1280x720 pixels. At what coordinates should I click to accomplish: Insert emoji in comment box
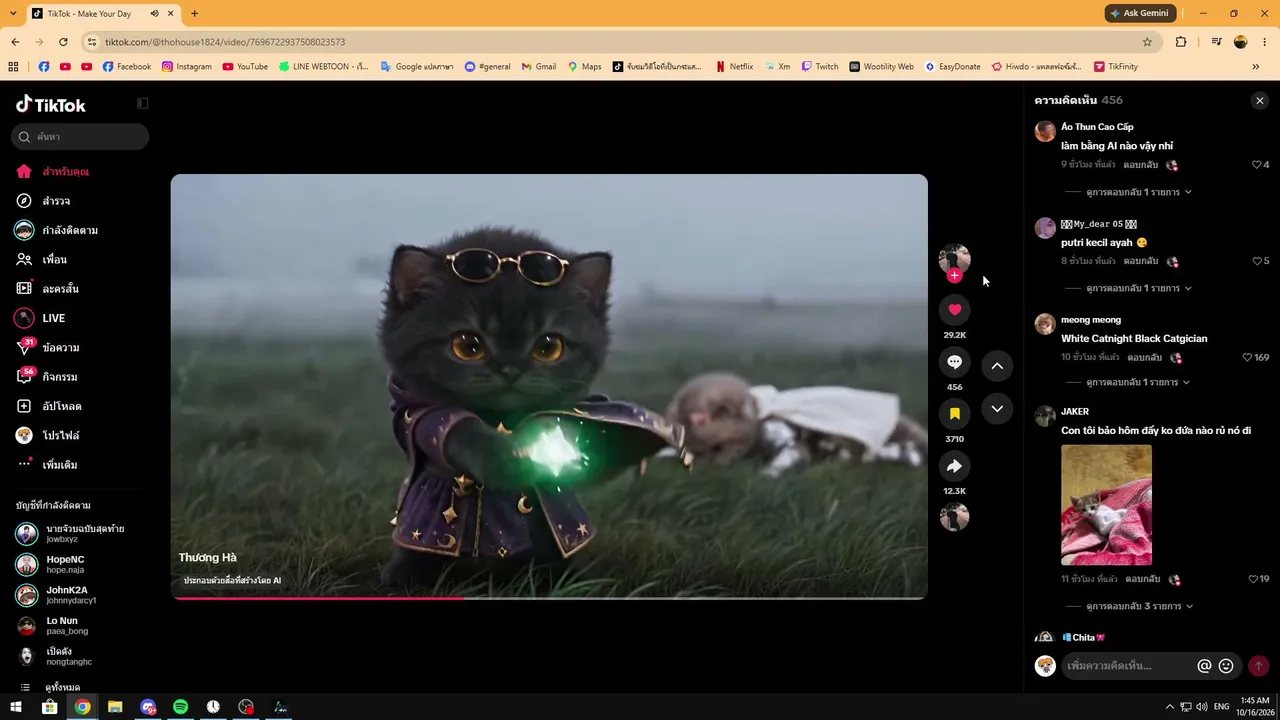point(1226,666)
